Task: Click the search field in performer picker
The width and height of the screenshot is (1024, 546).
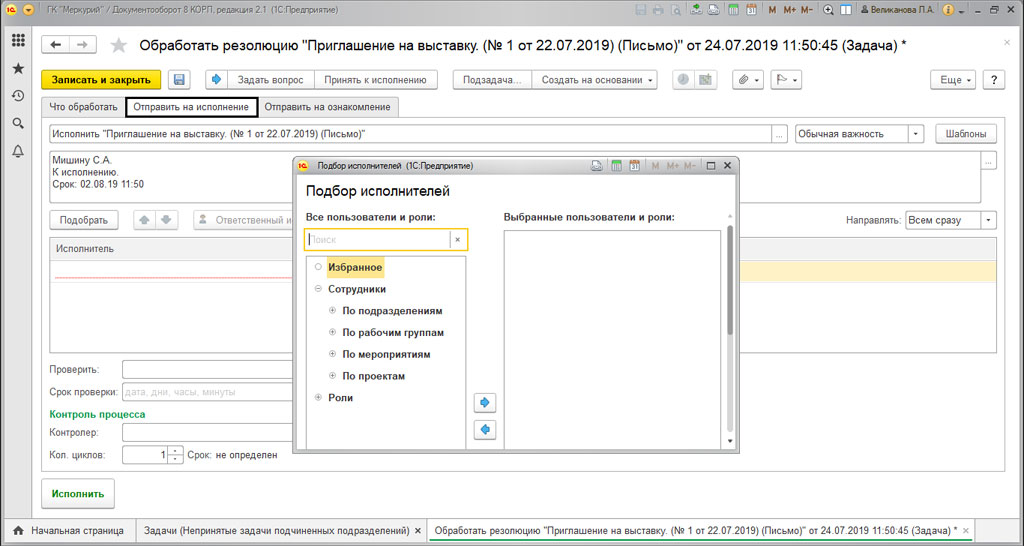Action: pyautogui.click(x=377, y=240)
